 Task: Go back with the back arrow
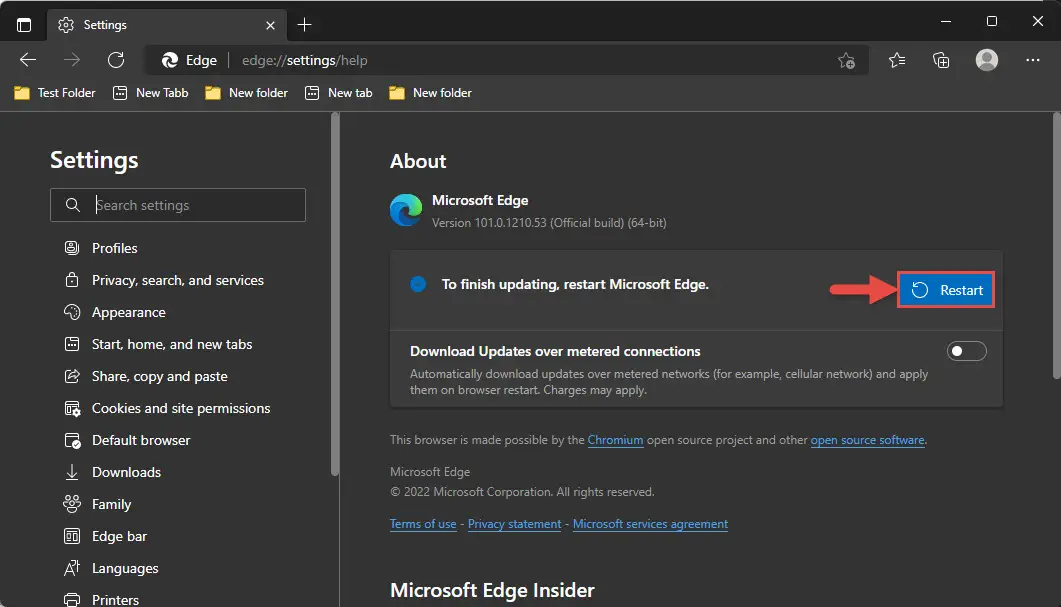(x=28, y=60)
